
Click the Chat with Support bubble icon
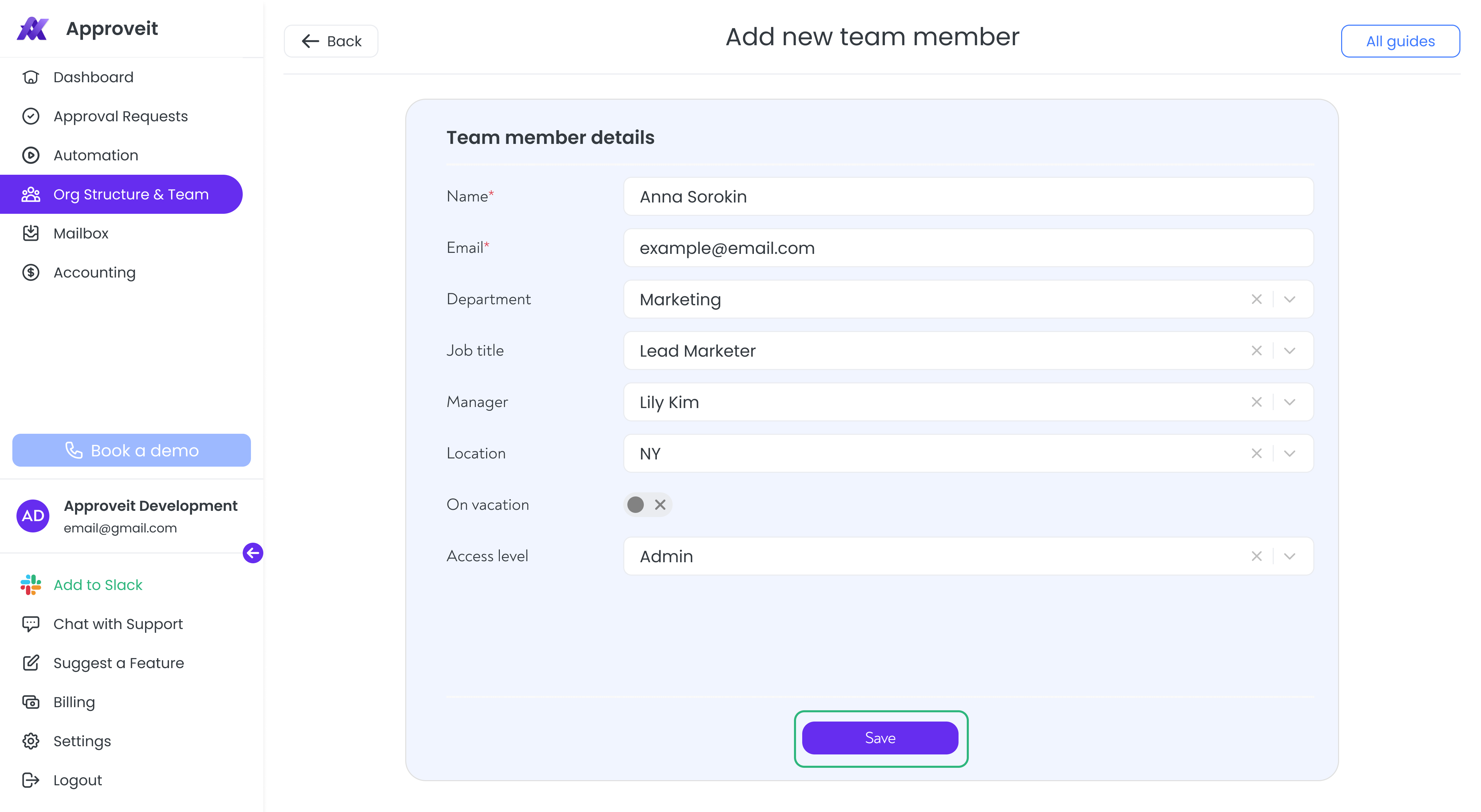tap(31, 624)
